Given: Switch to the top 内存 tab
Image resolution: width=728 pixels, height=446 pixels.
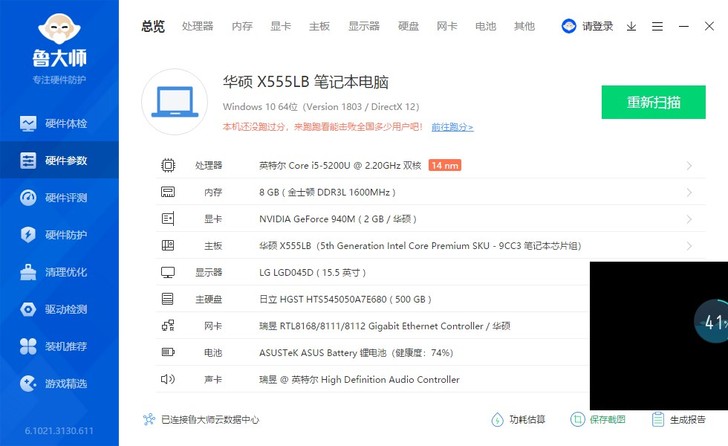Looking at the screenshot, I should click(x=242, y=26).
